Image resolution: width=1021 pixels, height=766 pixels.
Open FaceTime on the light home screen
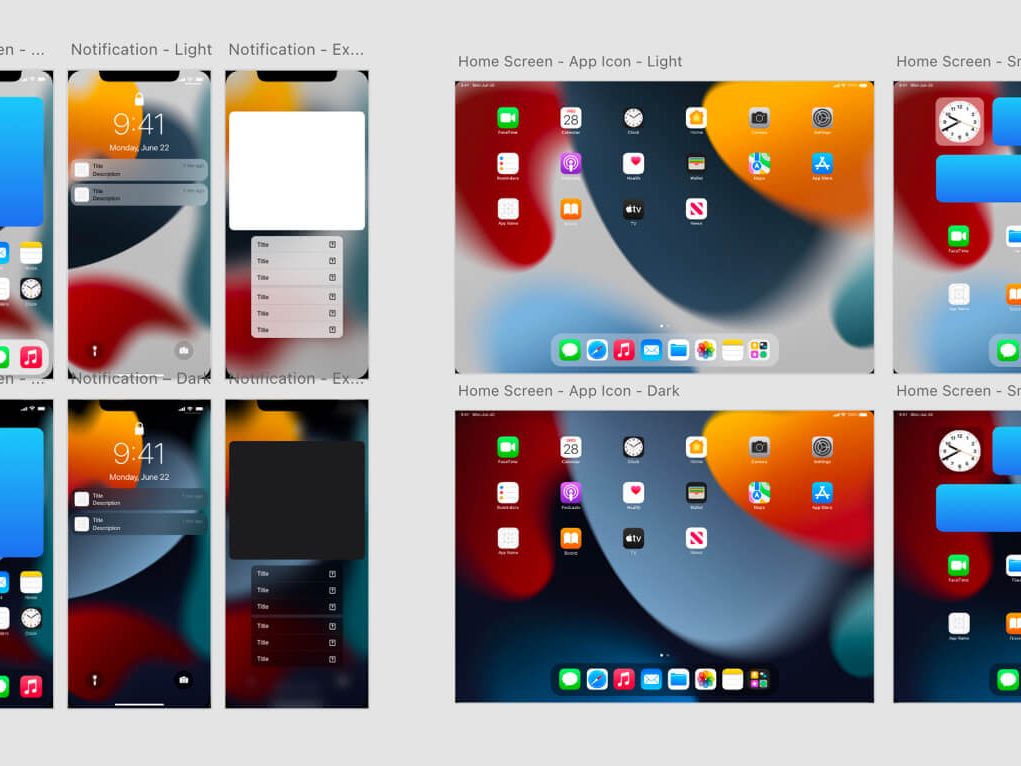click(x=507, y=116)
